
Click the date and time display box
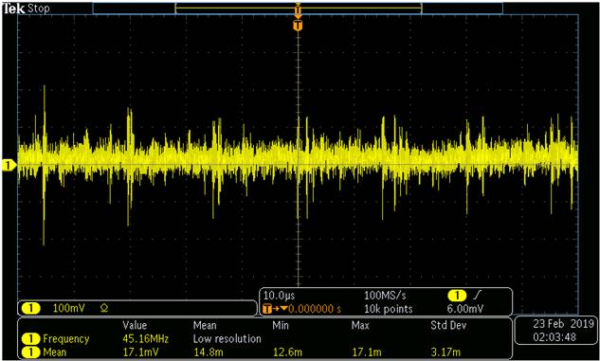[556, 330]
